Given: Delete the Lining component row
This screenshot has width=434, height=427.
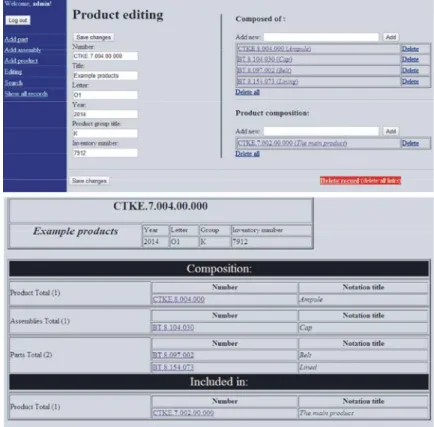Looking at the screenshot, I should [410, 82].
